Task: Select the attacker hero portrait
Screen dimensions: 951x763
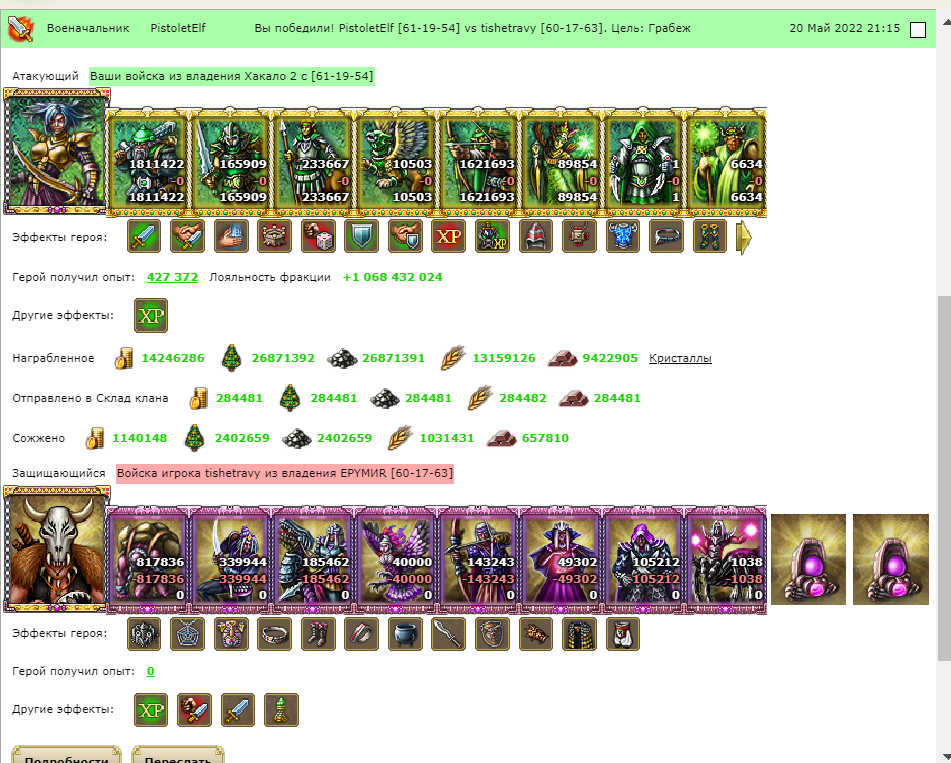Action: point(56,151)
